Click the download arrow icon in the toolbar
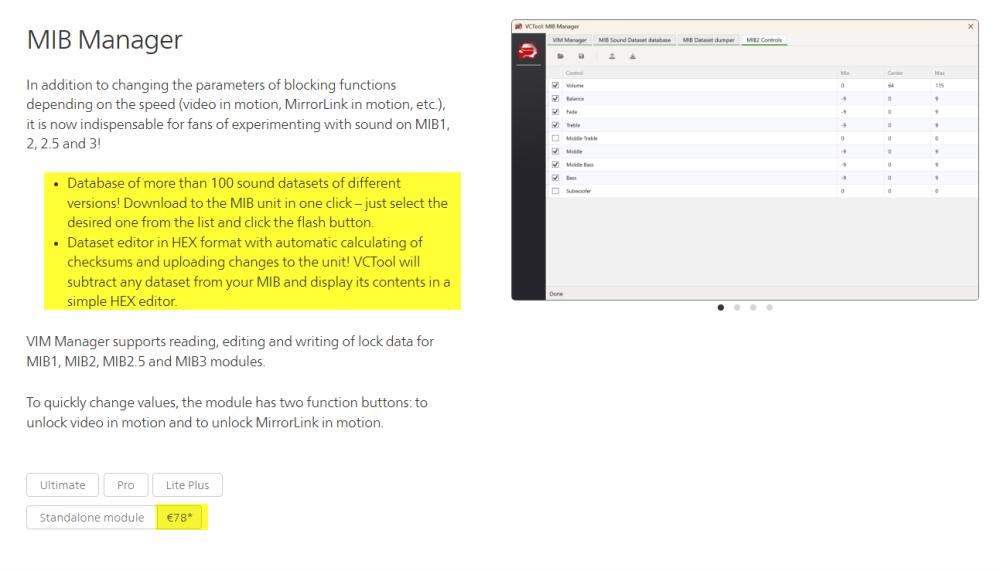The image size is (1000, 571). point(633,56)
